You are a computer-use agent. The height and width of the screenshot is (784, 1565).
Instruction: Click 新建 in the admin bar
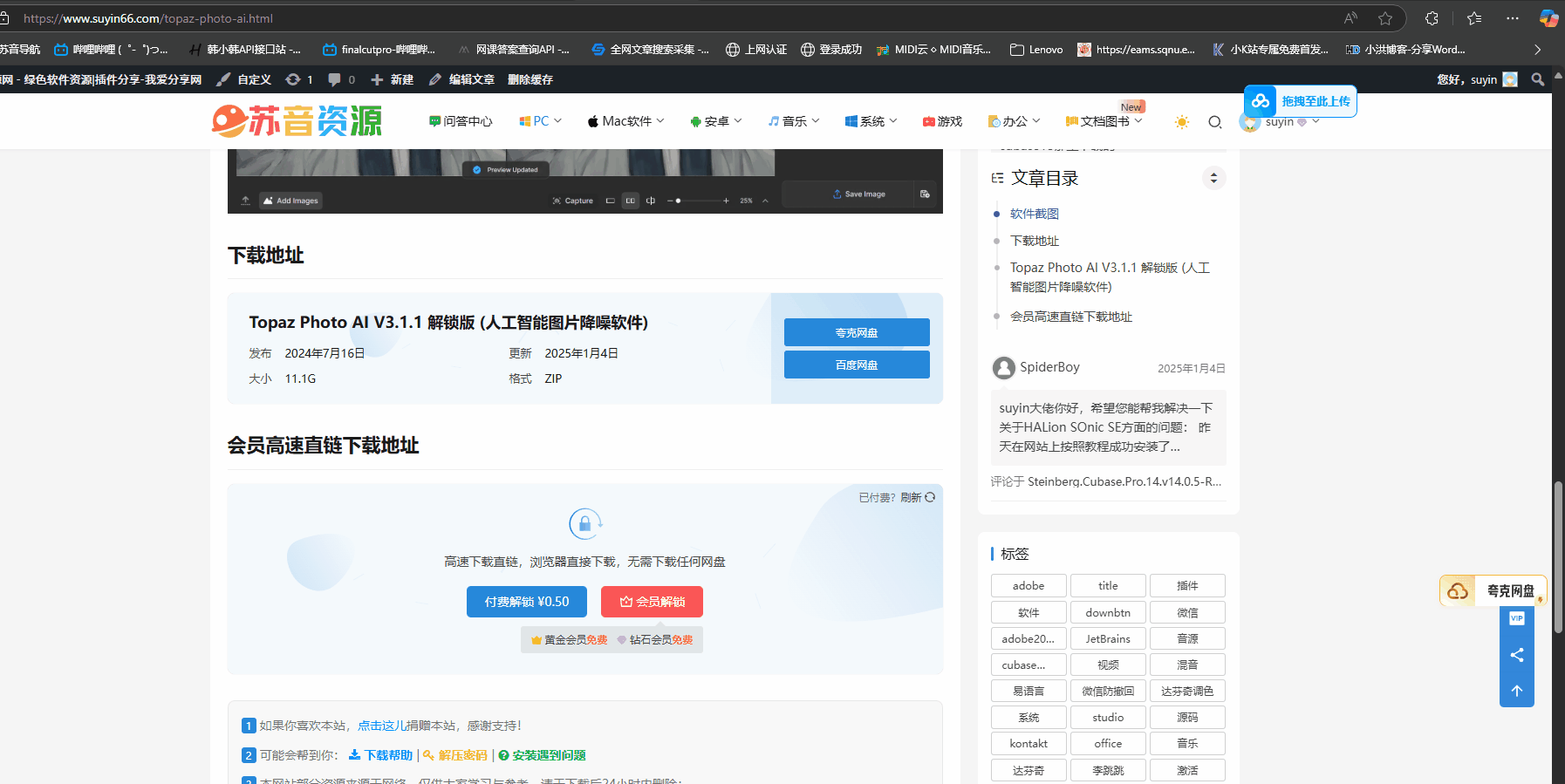pos(392,79)
